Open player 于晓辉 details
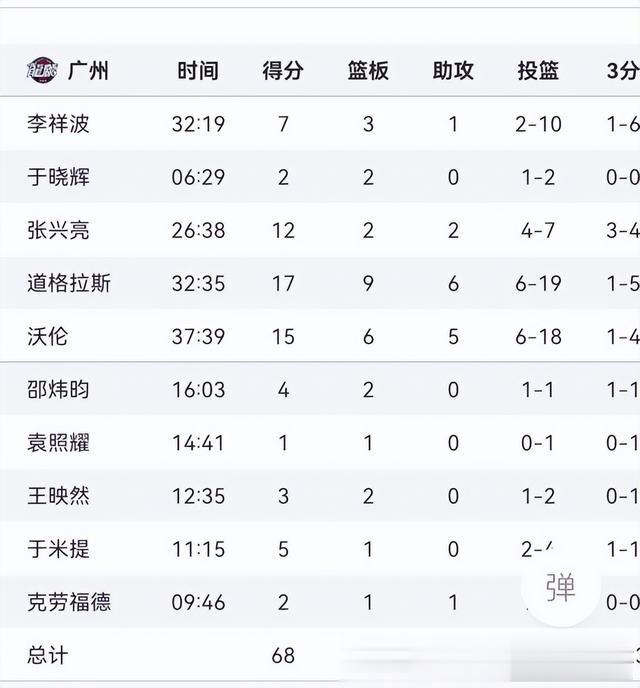The height and width of the screenshot is (688, 640). (x=58, y=177)
